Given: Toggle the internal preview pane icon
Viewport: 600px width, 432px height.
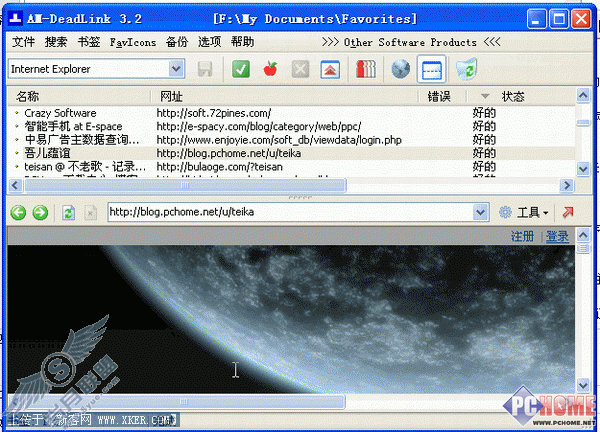Looking at the screenshot, I should [x=431, y=69].
